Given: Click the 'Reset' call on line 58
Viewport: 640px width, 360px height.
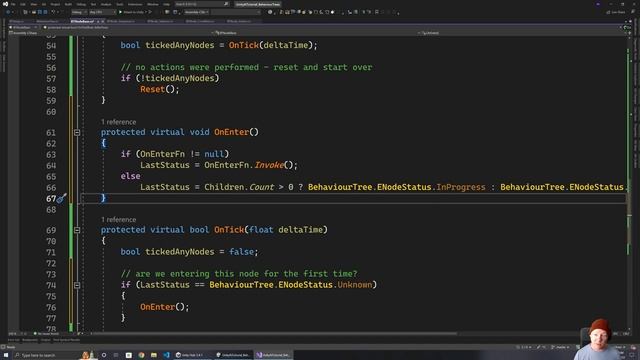Looking at the screenshot, I should [152, 89].
